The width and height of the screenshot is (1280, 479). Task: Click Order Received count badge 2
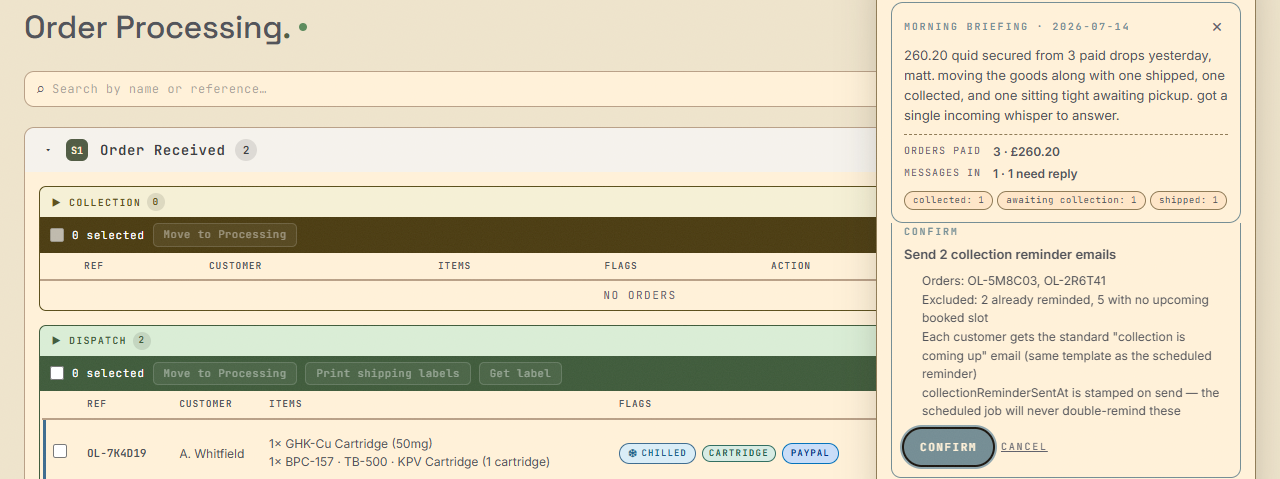coord(246,150)
